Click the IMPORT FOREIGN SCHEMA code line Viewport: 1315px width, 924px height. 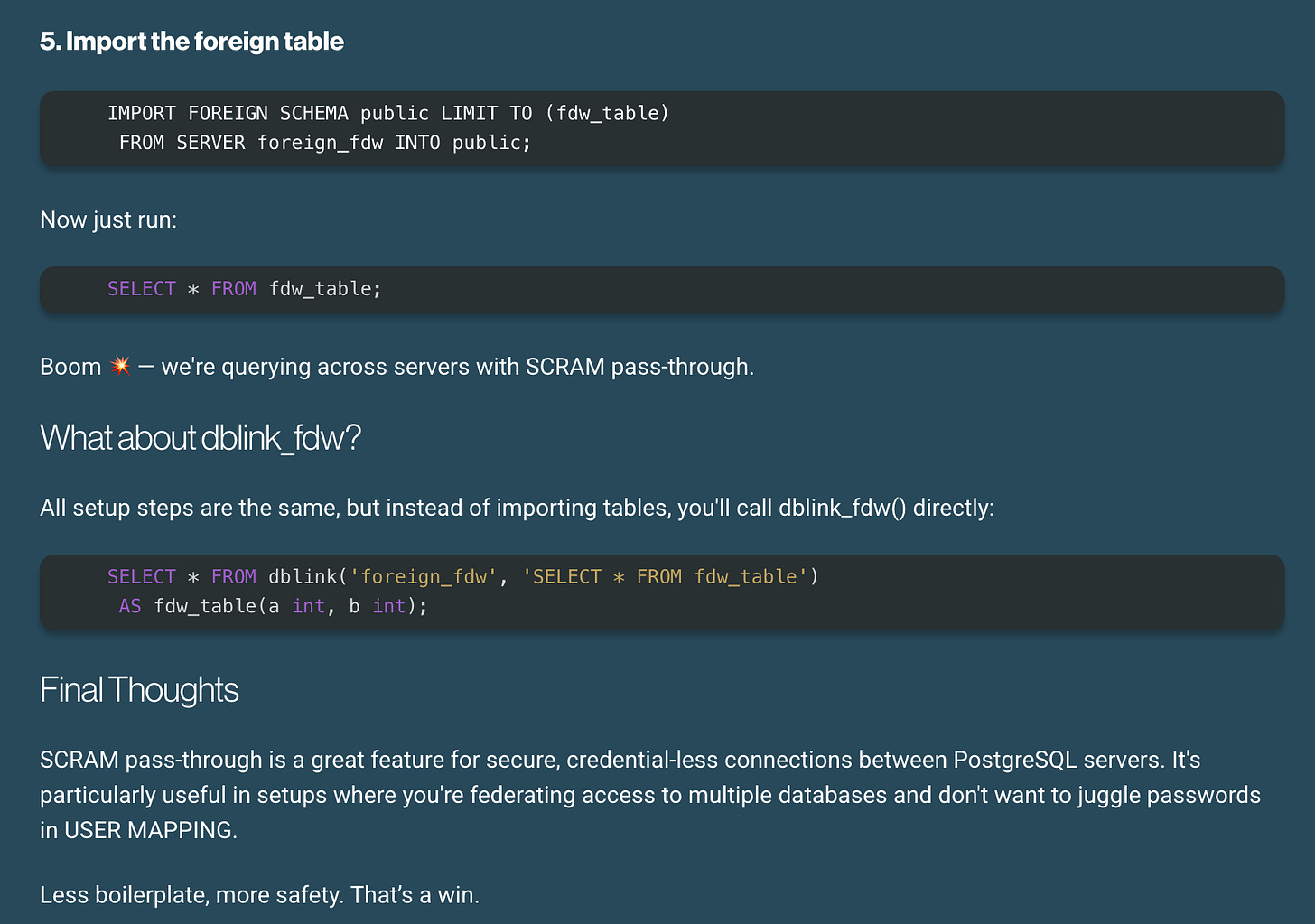click(388, 113)
